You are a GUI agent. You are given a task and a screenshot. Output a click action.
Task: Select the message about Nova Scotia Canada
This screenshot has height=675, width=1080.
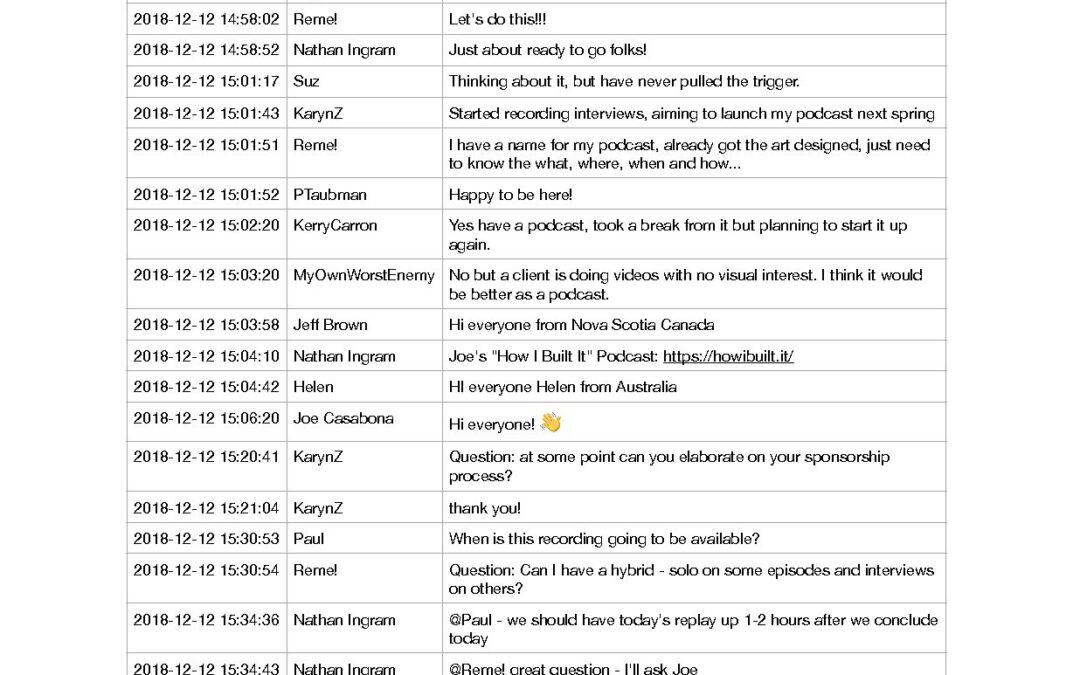click(x=581, y=325)
